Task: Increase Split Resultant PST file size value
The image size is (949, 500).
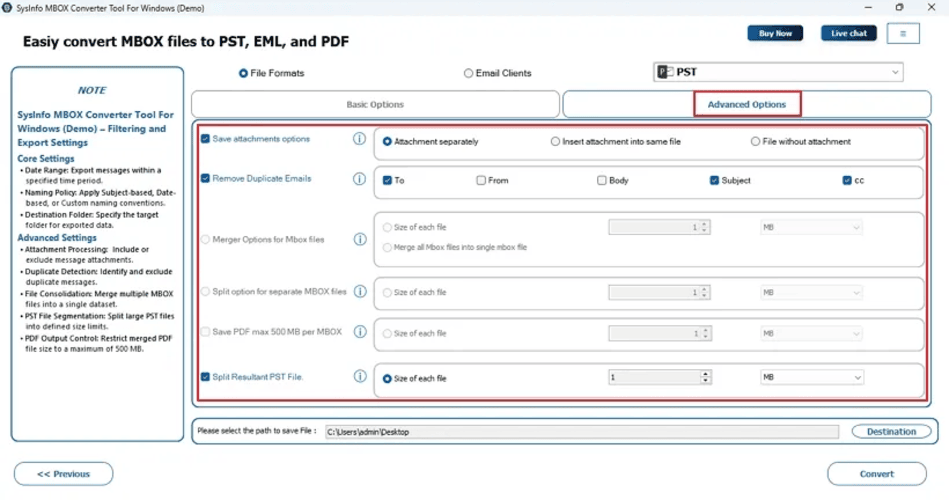Action: 705,374
